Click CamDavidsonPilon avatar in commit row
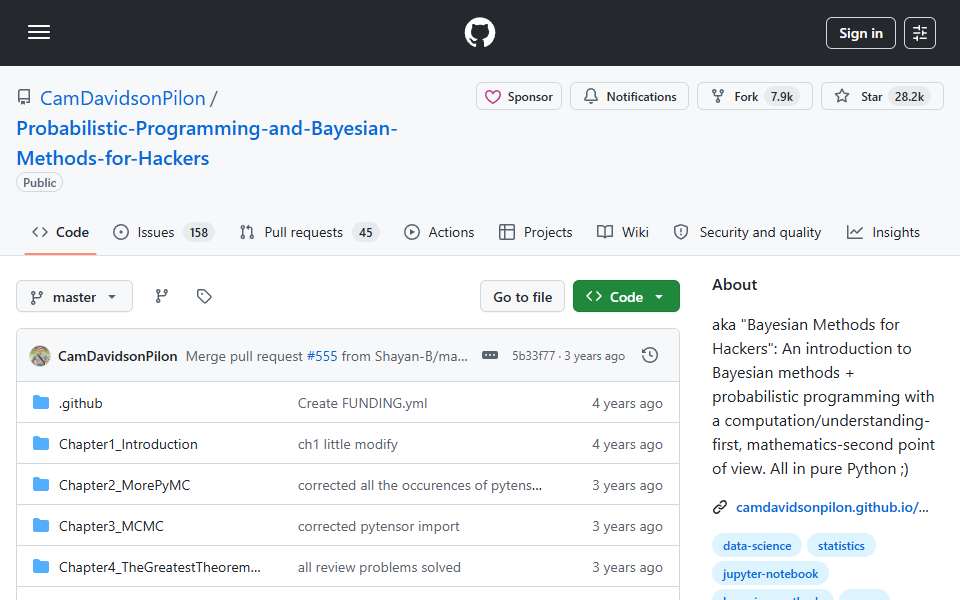The height and width of the screenshot is (600, 960). (40, 356)
